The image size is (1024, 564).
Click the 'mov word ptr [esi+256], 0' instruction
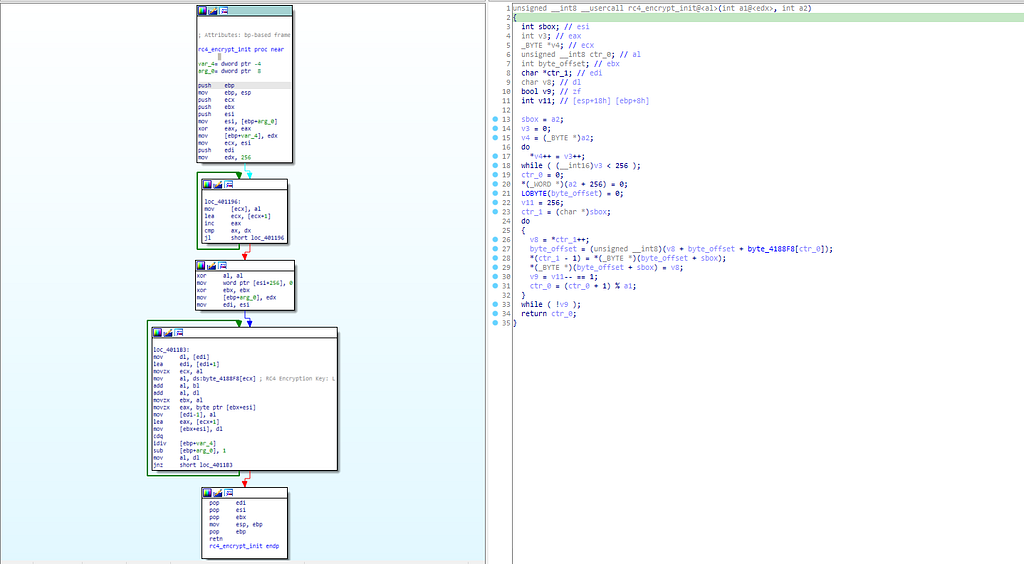pyautogui.click(x=245, y=283)
